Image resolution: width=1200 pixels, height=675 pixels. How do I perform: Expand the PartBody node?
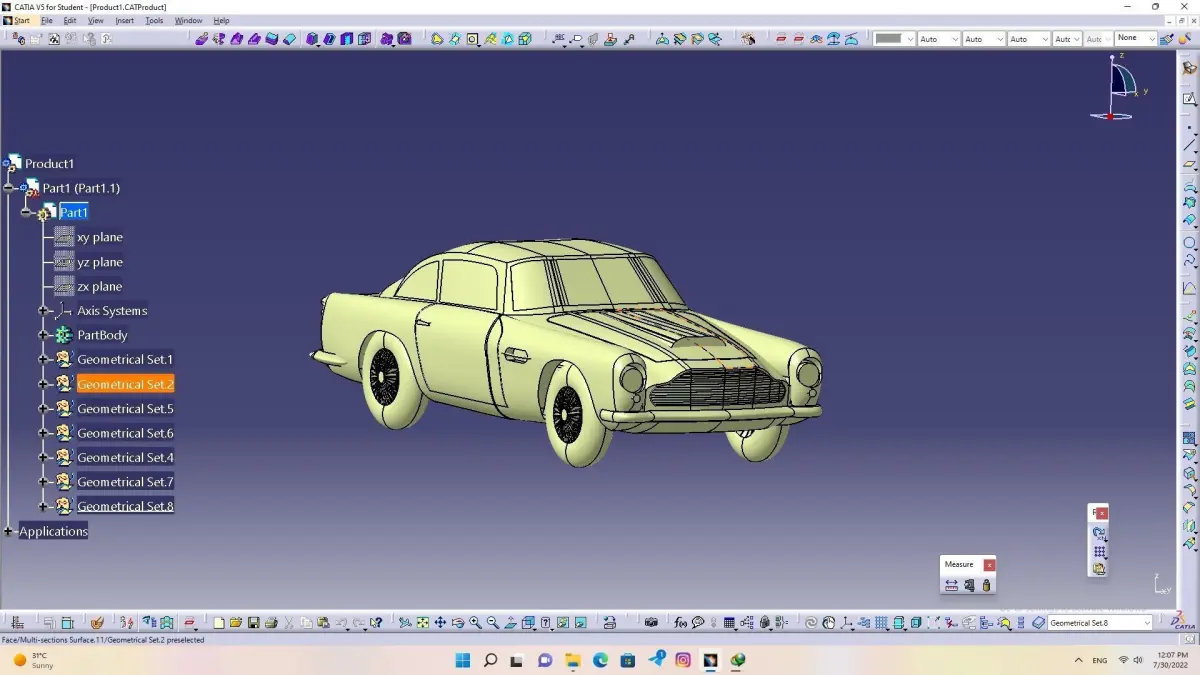click(x=43, y=335)
